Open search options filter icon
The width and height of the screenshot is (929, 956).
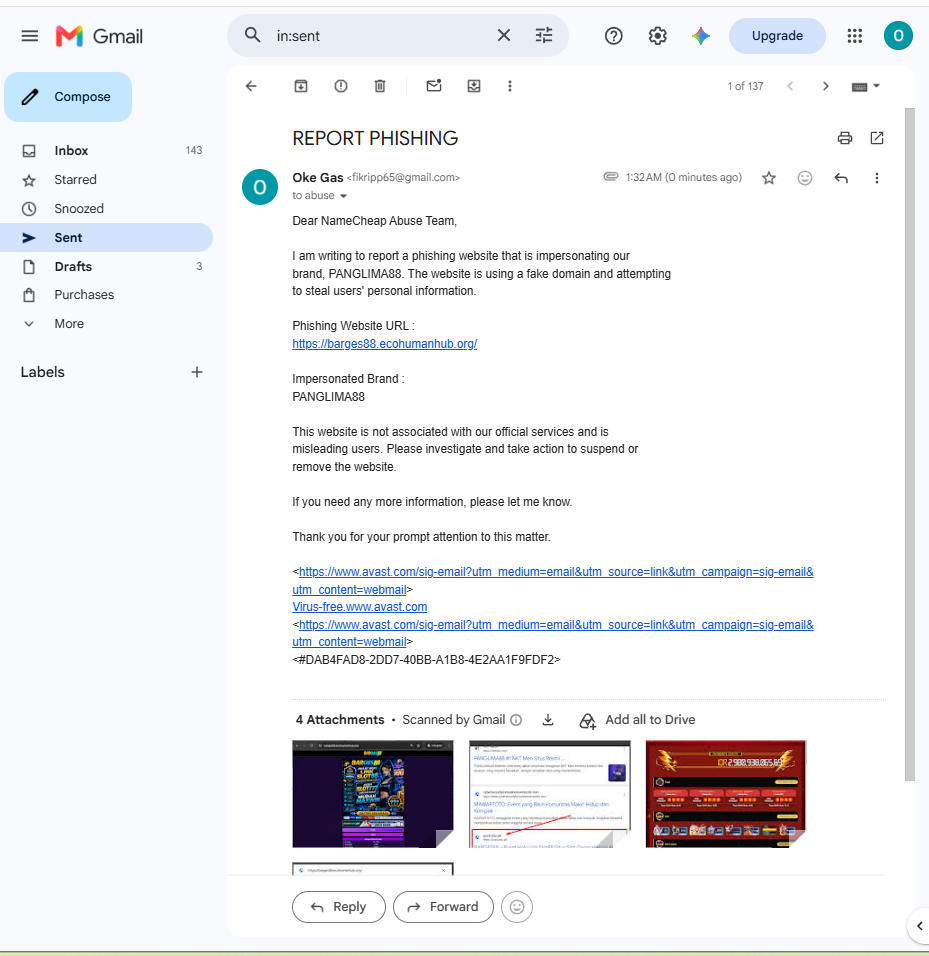(x=544, y=35)
